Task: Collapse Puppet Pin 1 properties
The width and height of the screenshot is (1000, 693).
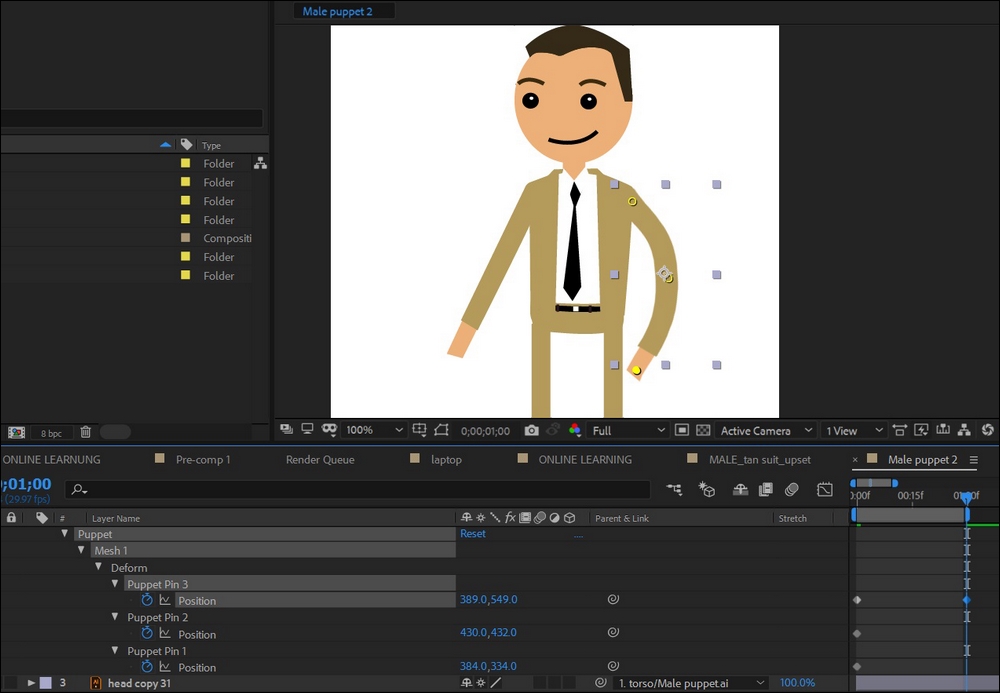Action: click(x=115, y=650)
